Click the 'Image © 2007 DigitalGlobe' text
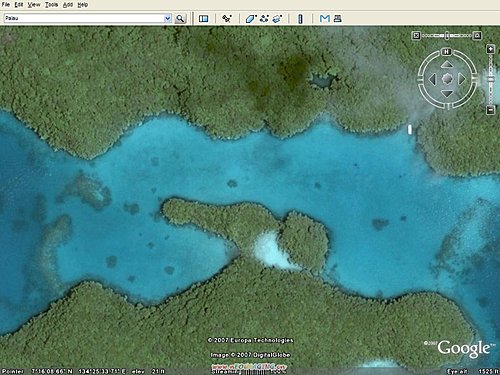The width and height of the screenshot is (500, 375). [250, 355]
